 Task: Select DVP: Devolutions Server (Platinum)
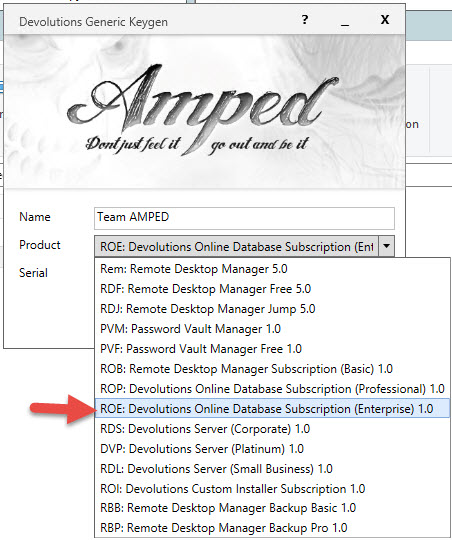(272, 448)
